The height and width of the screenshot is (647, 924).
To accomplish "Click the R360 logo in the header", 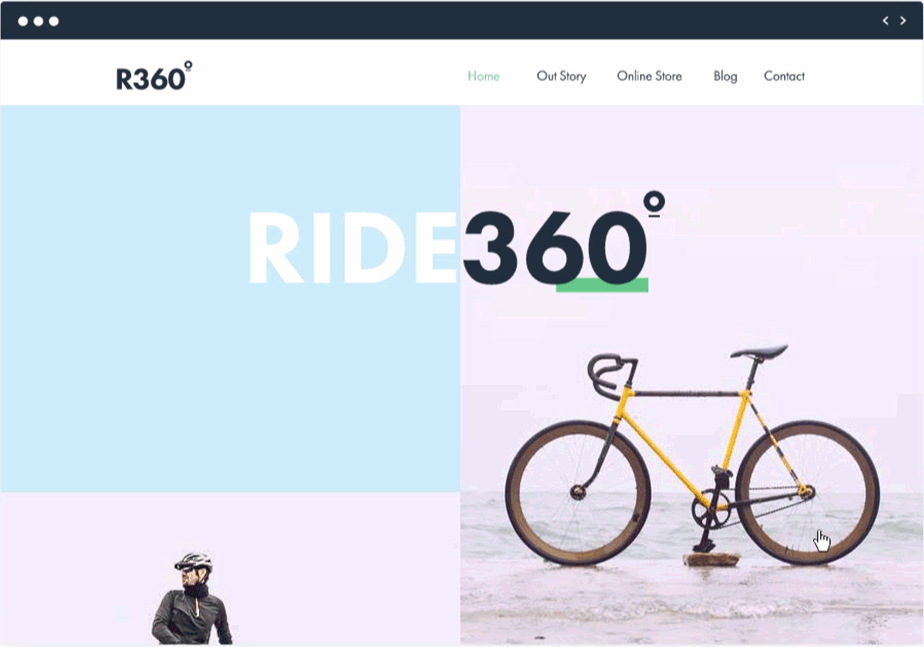I will [154, 76].
